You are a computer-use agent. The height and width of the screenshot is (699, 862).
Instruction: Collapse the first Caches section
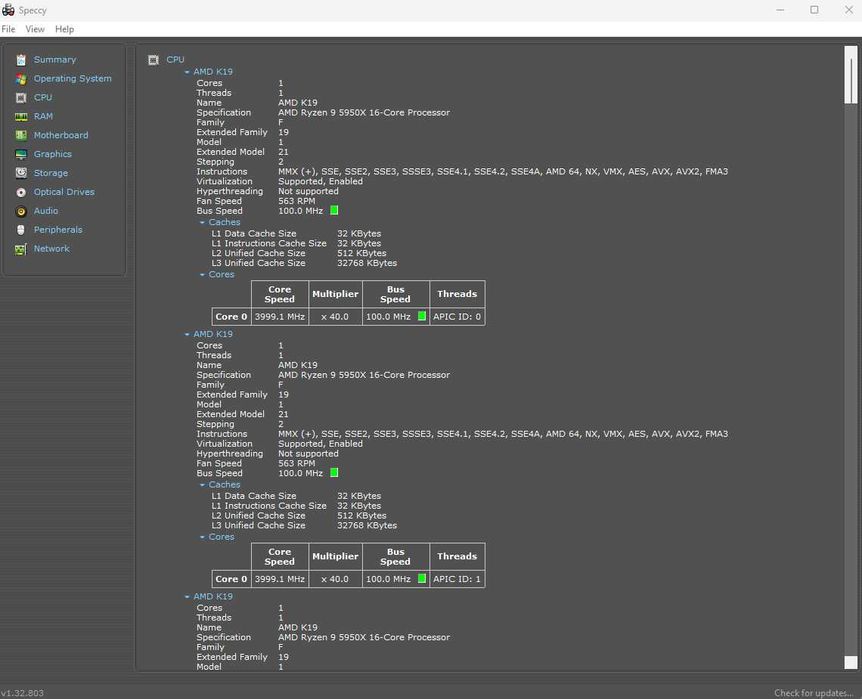pyautogui.click(x=202, y=223)
